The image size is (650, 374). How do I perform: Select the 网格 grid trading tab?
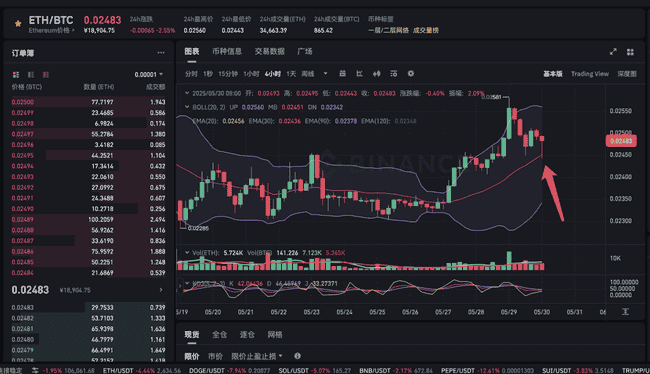(x=275, y=334)
